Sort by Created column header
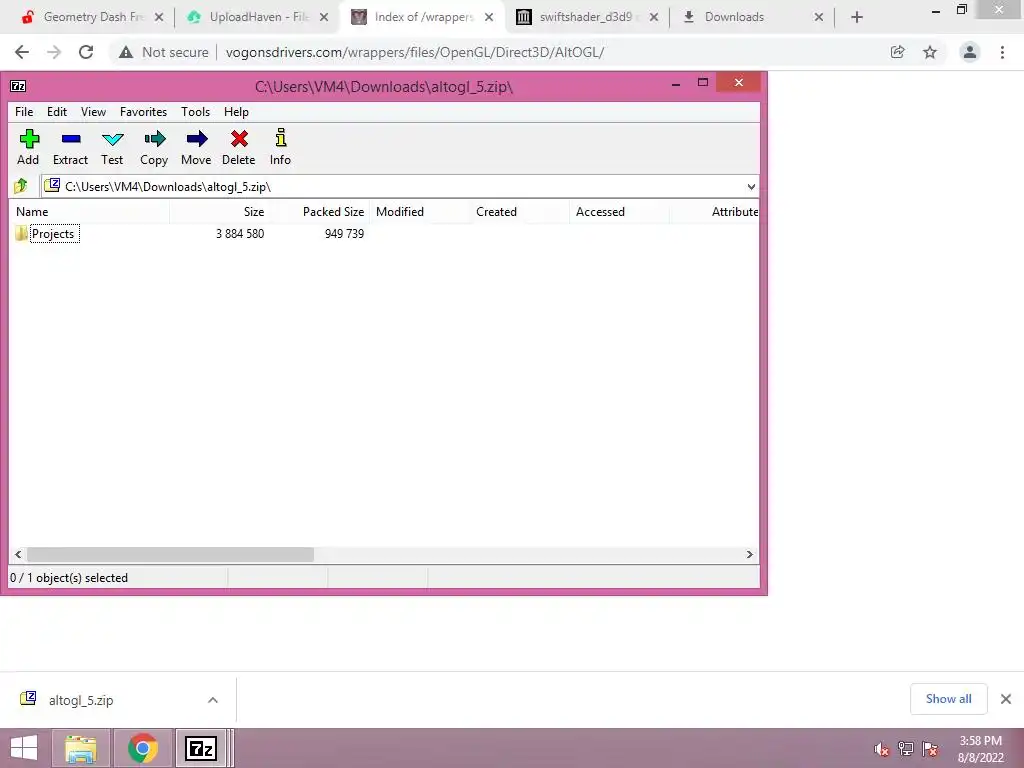The width and height of the screenshot is (1024, 768). click(519, 212)
